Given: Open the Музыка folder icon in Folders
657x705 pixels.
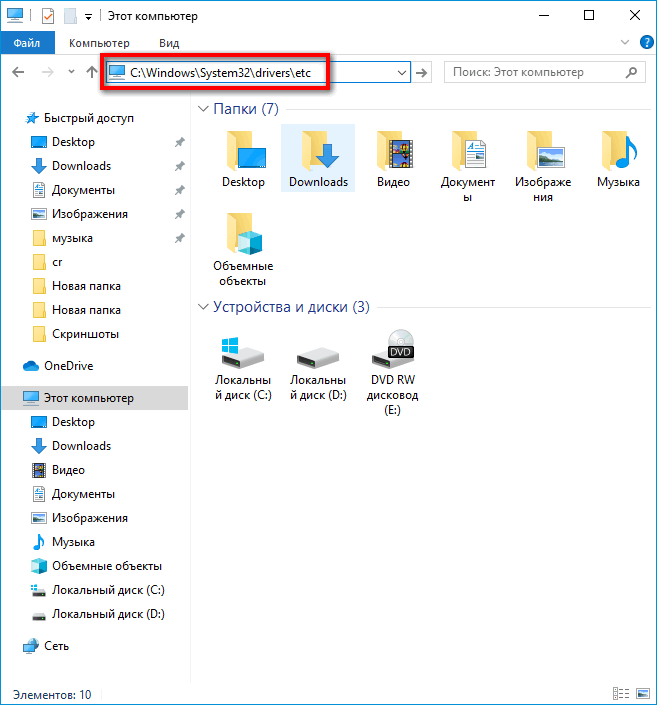Looking at the screenshot, I should (618, 158).
